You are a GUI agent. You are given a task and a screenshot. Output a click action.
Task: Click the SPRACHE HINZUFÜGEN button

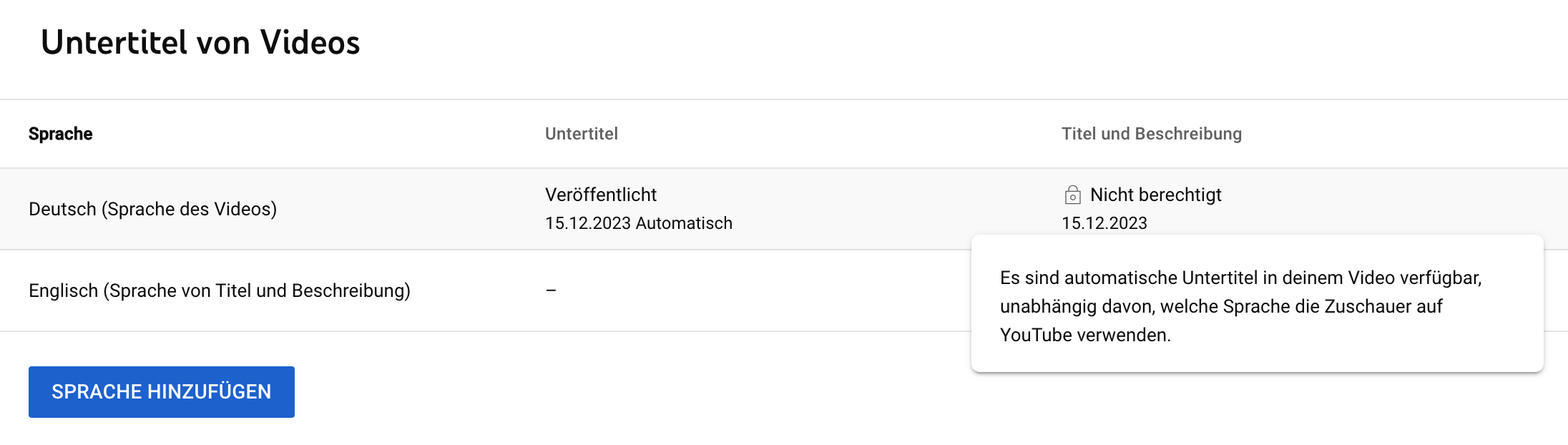(x=161, y=392)
